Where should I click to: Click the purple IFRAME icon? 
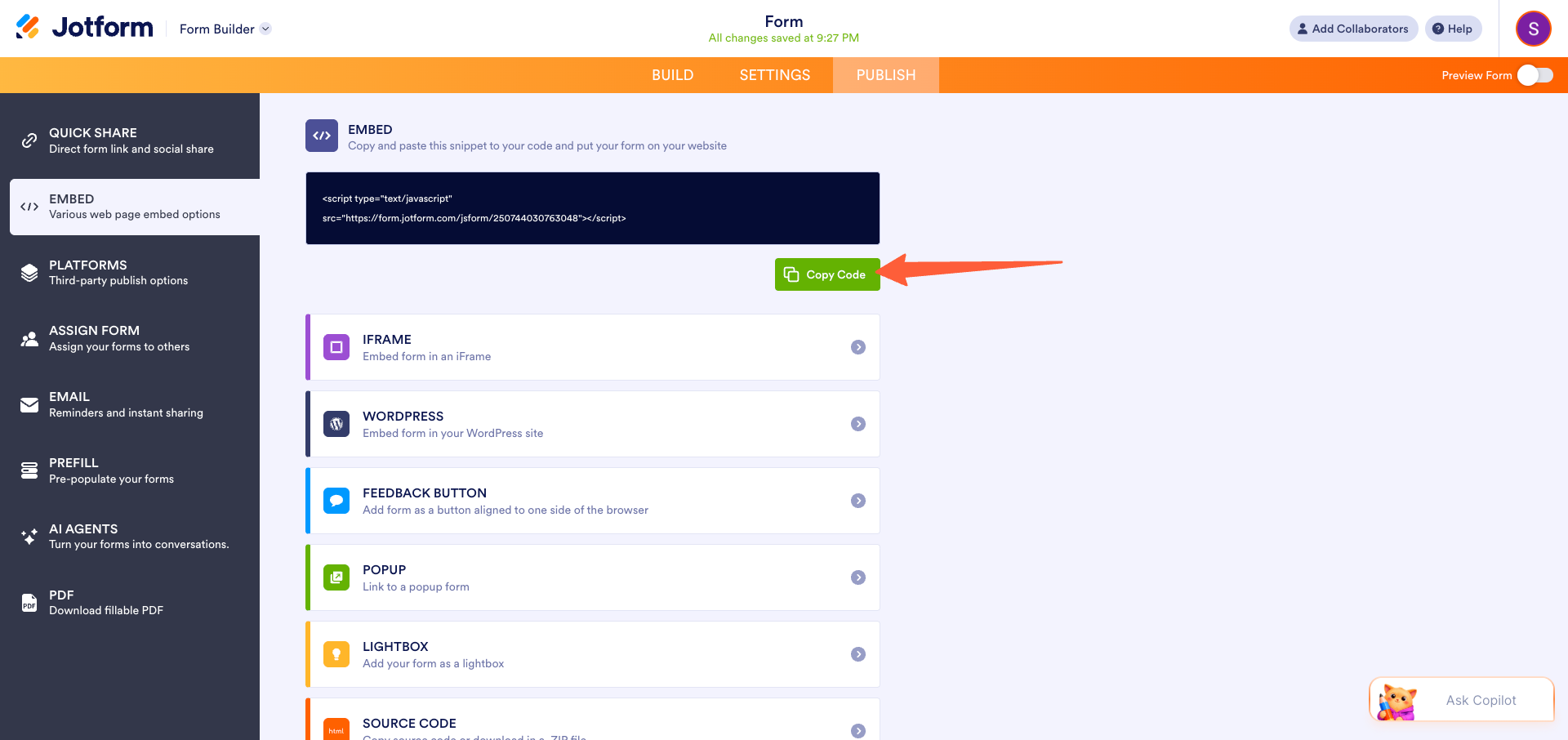pos(336,347)
